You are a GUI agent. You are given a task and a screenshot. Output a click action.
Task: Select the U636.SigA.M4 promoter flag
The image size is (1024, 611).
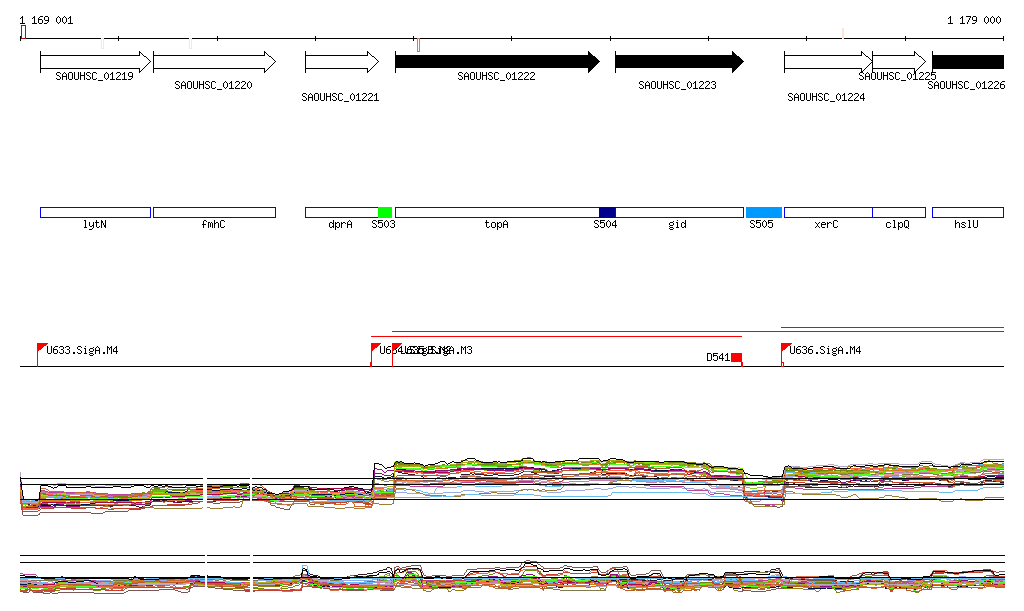[786, 348]
